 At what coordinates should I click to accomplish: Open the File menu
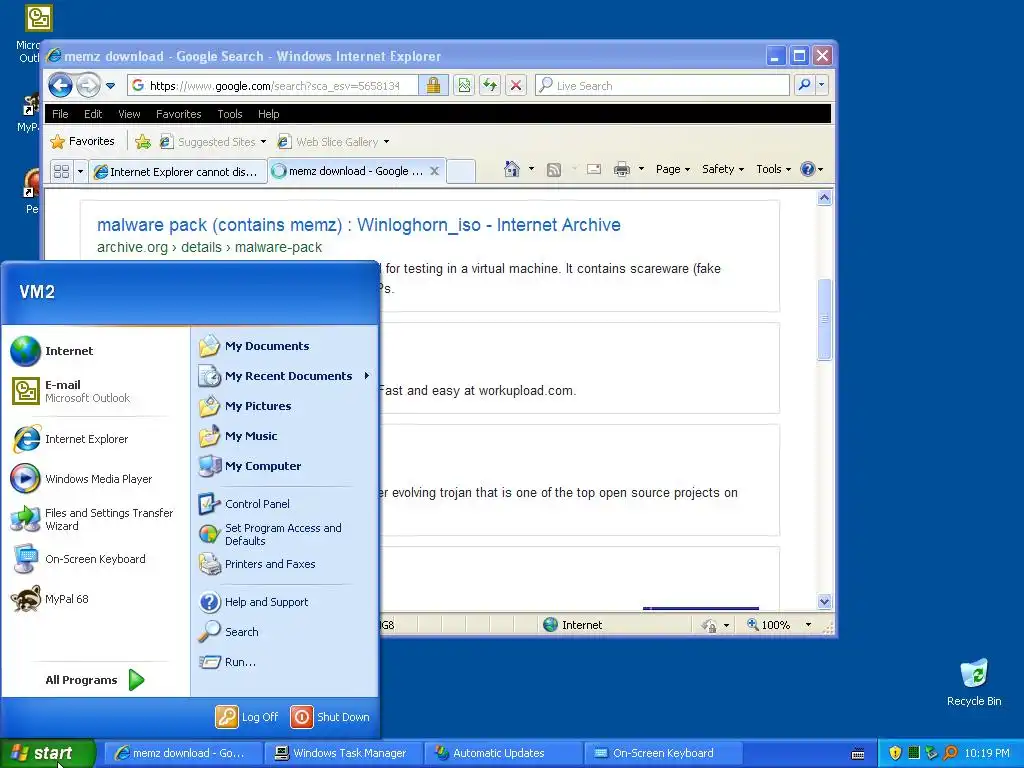[60, 114]
